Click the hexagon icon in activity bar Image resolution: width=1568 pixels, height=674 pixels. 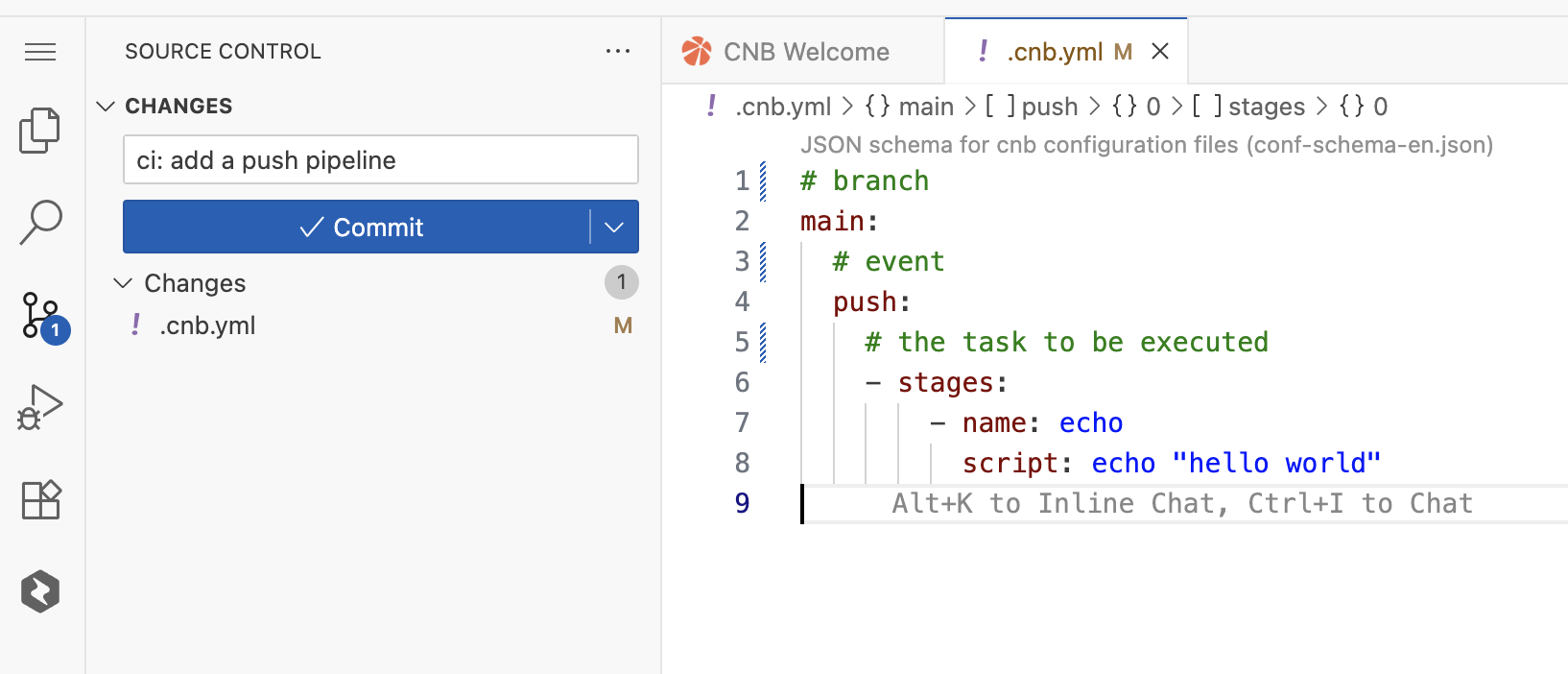click(x=40, y=591)
